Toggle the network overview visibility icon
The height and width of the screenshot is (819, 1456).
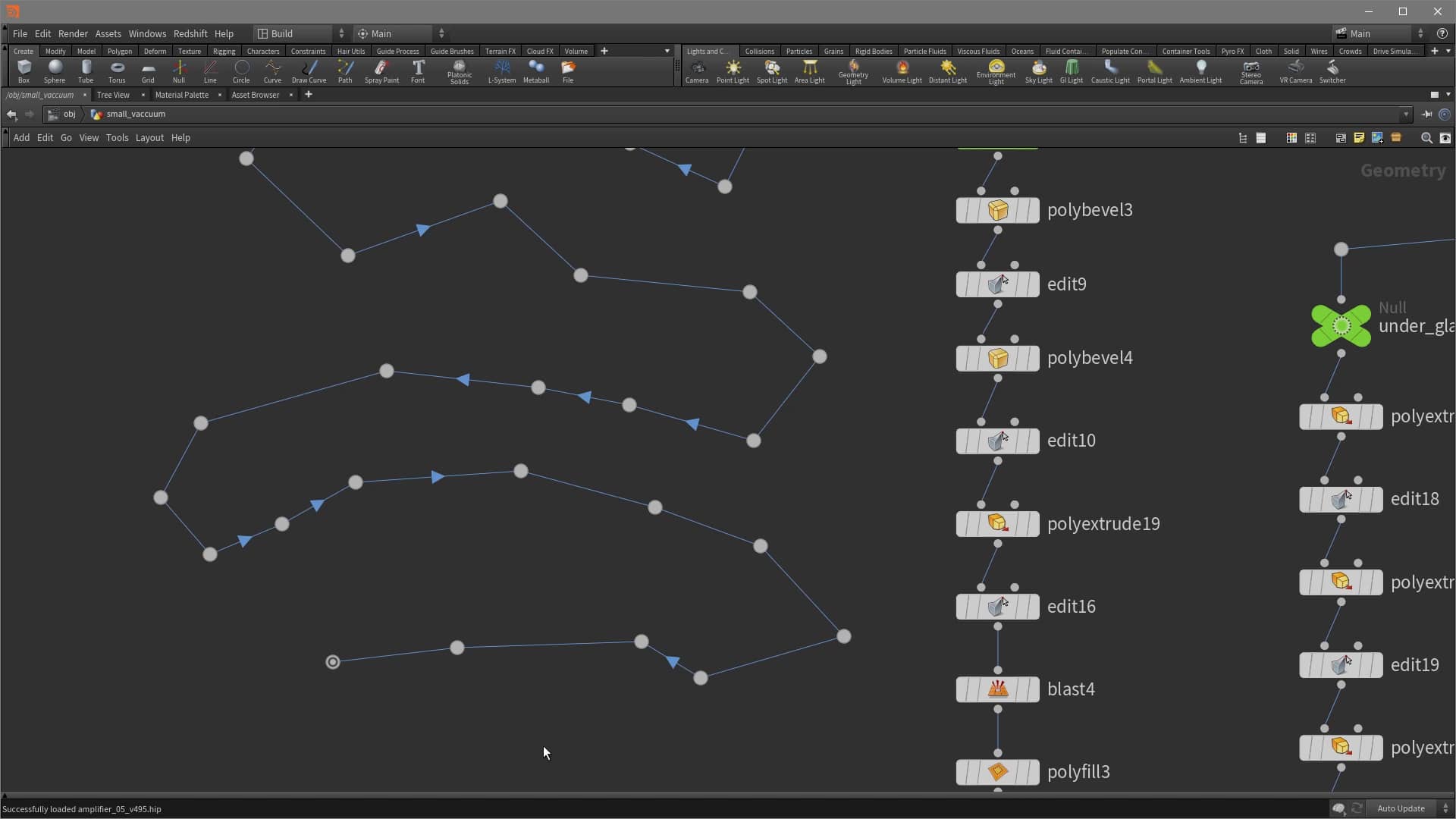(x=1445, y=137)
